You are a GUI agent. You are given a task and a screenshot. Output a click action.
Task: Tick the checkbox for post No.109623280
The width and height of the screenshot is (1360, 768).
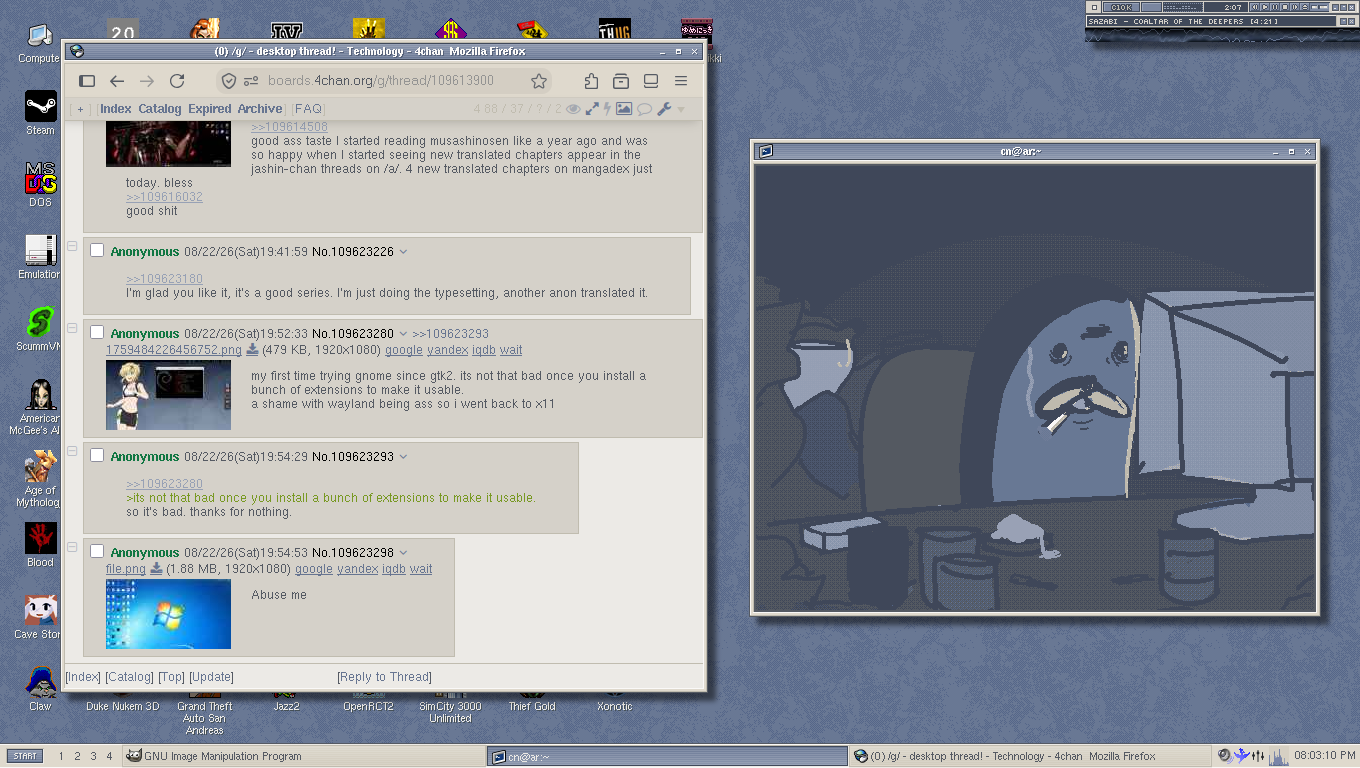97,333
